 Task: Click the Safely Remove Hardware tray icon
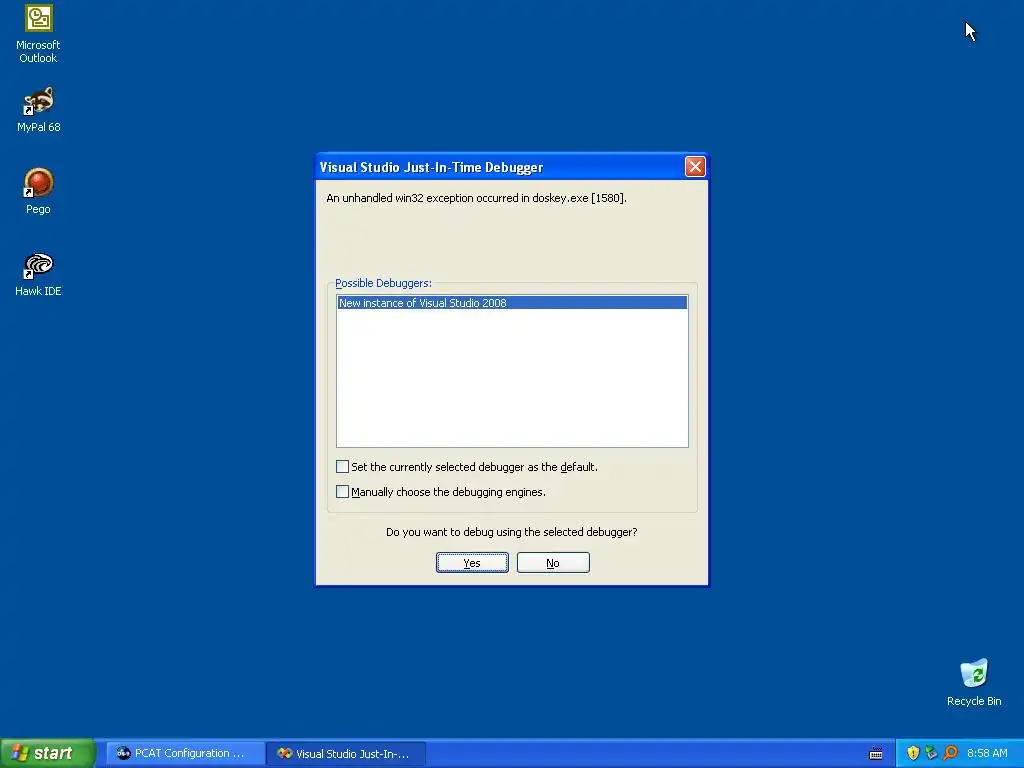tap(931, 753)
